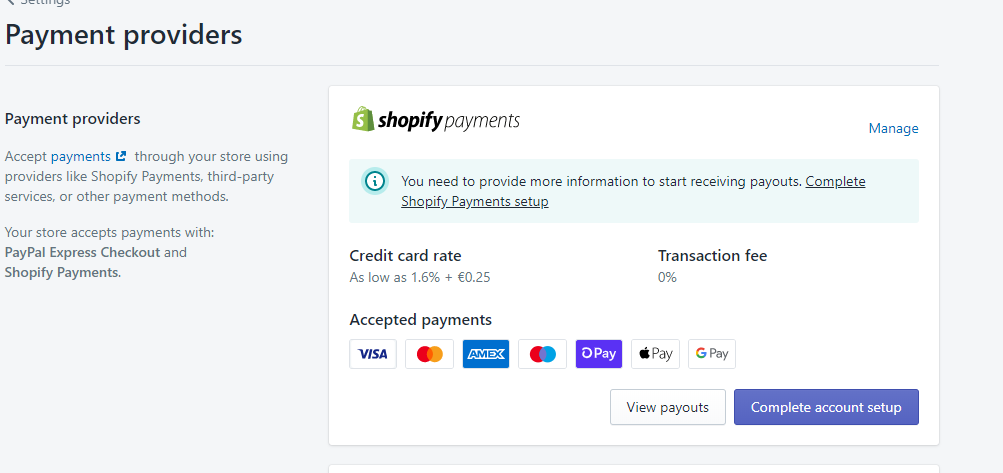Click the Shopify Payments logo

coord(436,120)
